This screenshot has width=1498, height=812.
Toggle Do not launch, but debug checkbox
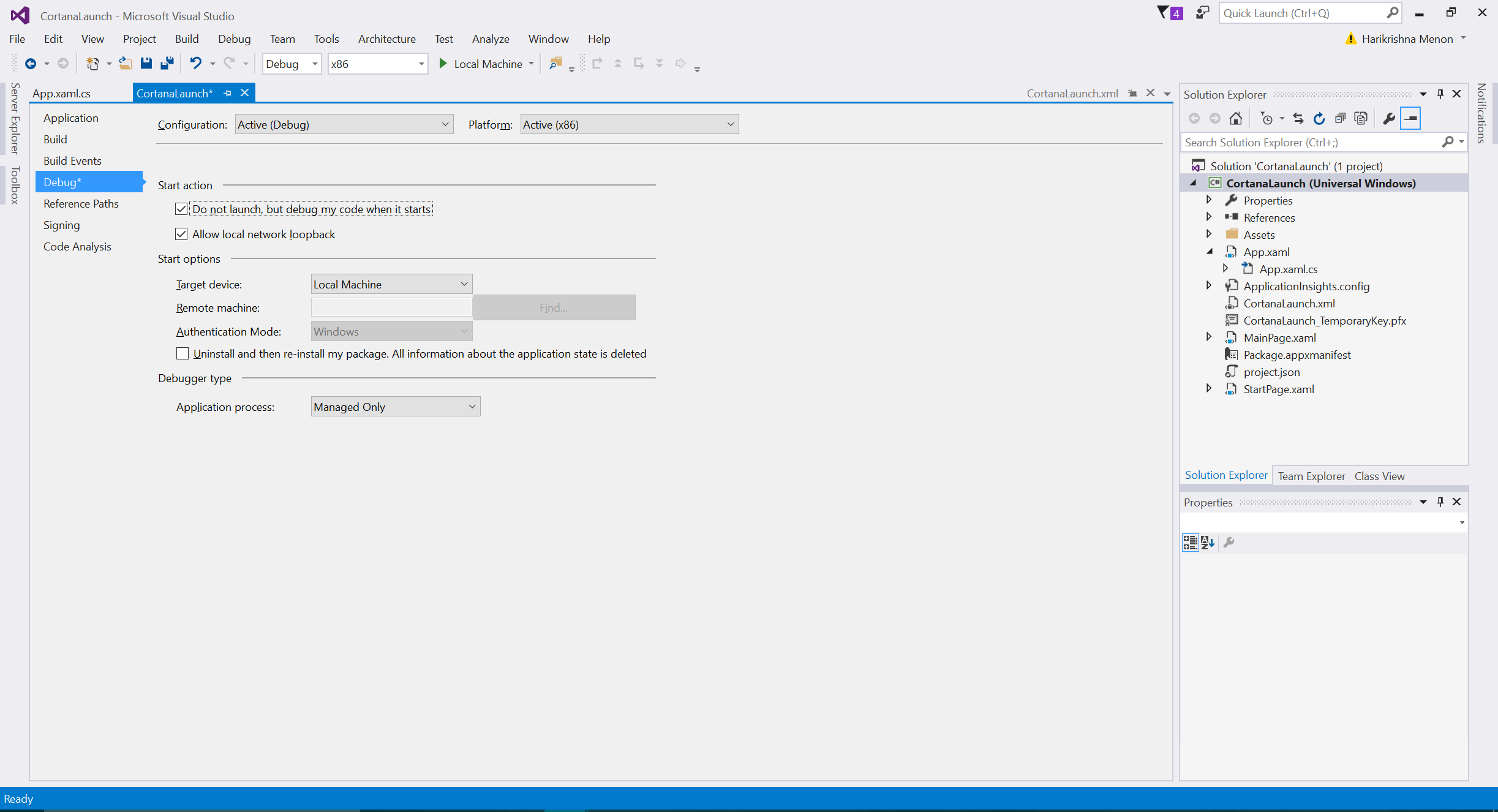coord(181,209)
